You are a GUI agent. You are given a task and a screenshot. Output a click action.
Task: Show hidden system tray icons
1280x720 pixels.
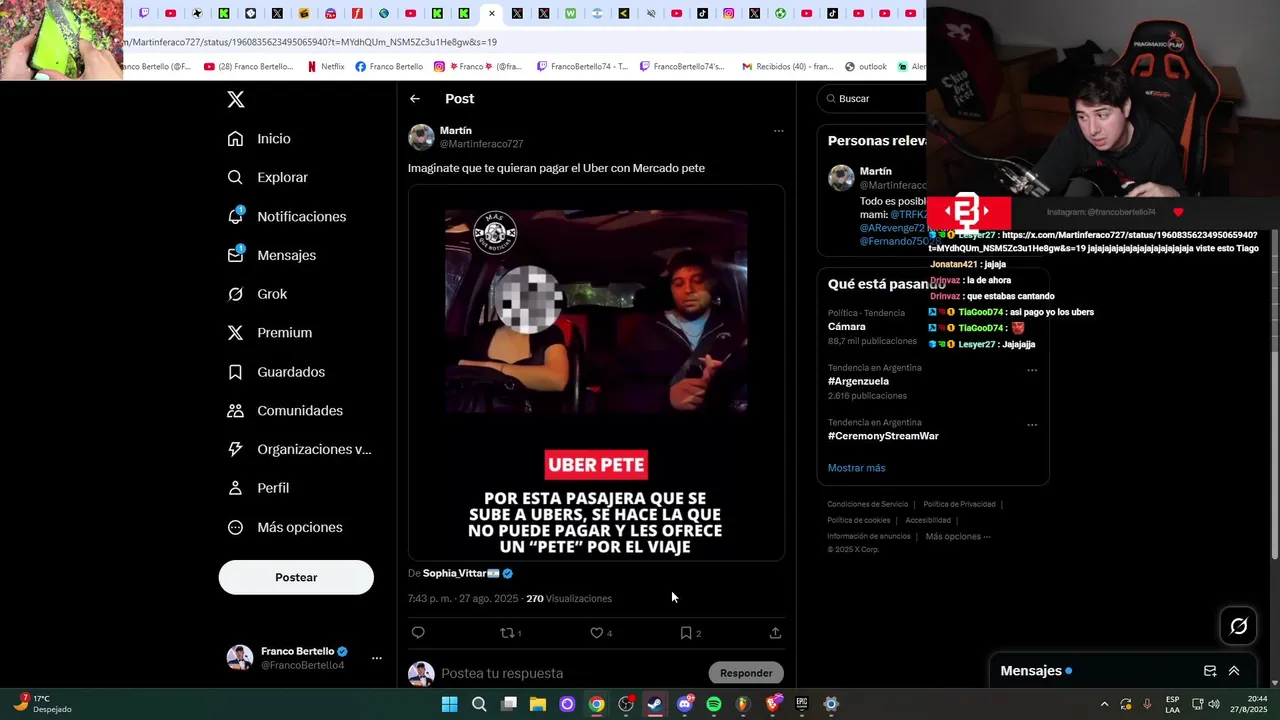[x=1104, y=704]
